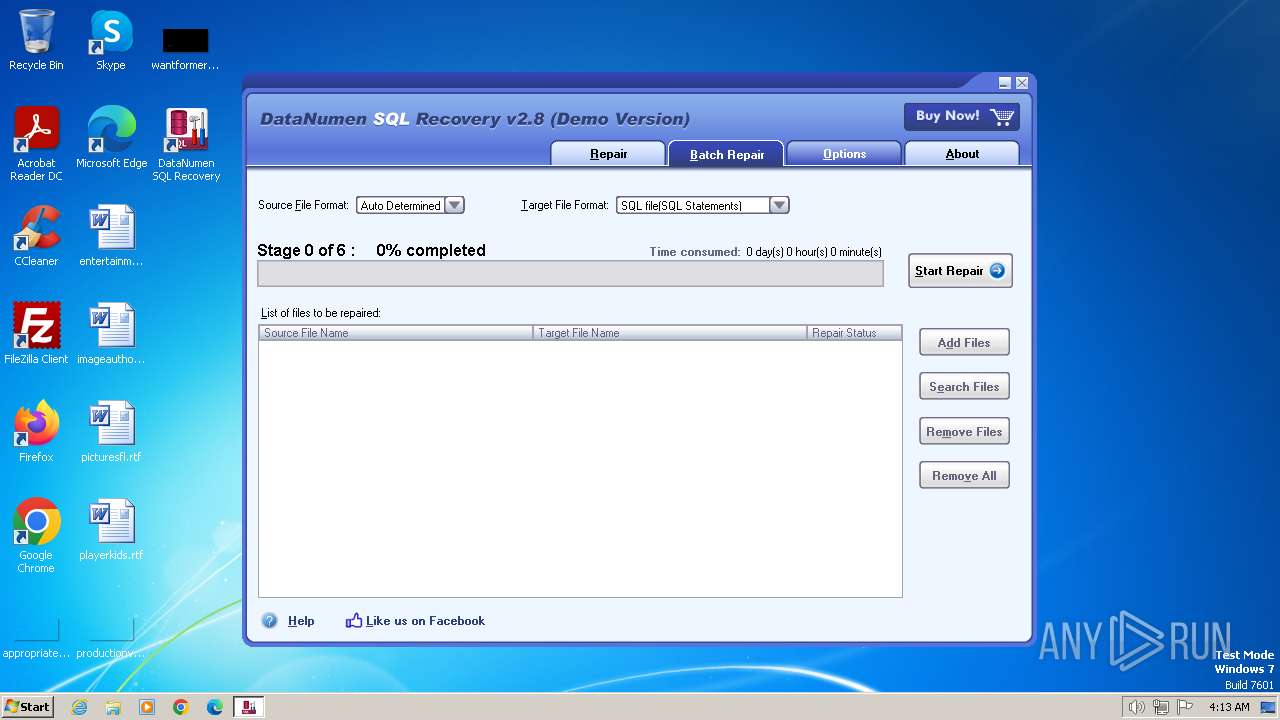Screen dimensions: 1280x720
Task: Click the Help question mark icon
Action: 269,621
